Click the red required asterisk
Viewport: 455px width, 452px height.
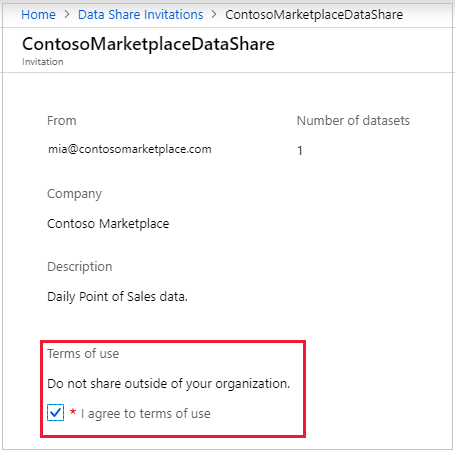pyautogui.click(x=73, y=412)
